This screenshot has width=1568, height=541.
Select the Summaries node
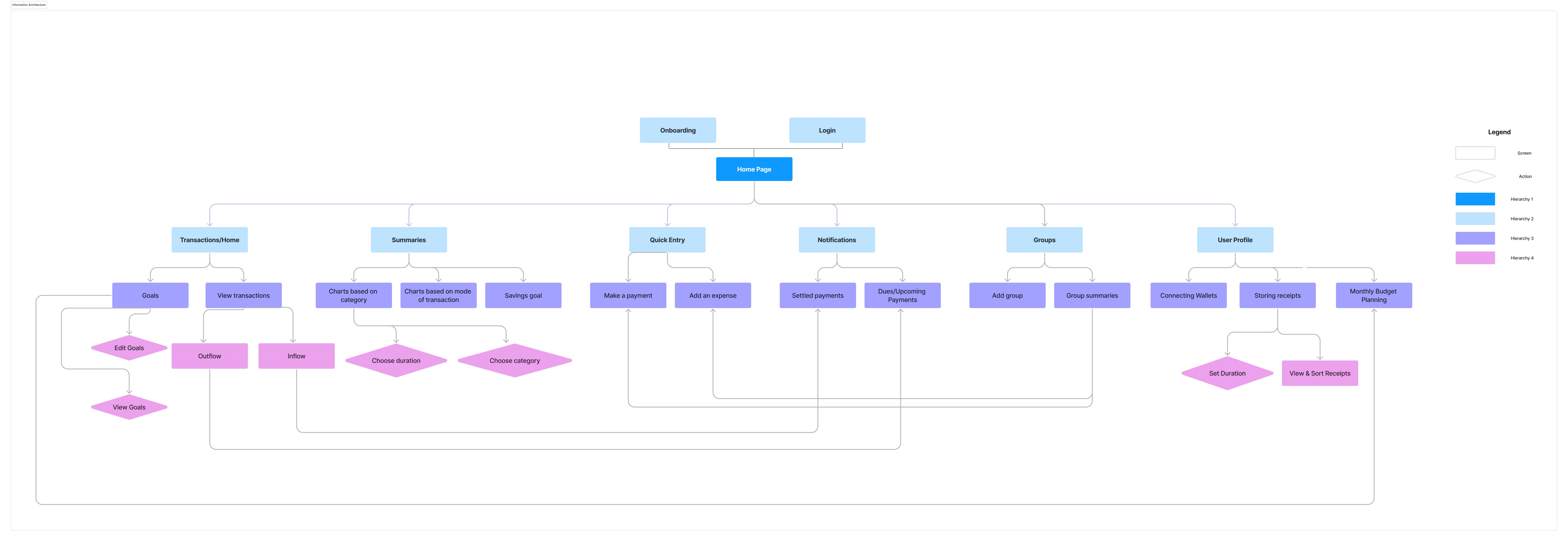[x=408, y=240]
